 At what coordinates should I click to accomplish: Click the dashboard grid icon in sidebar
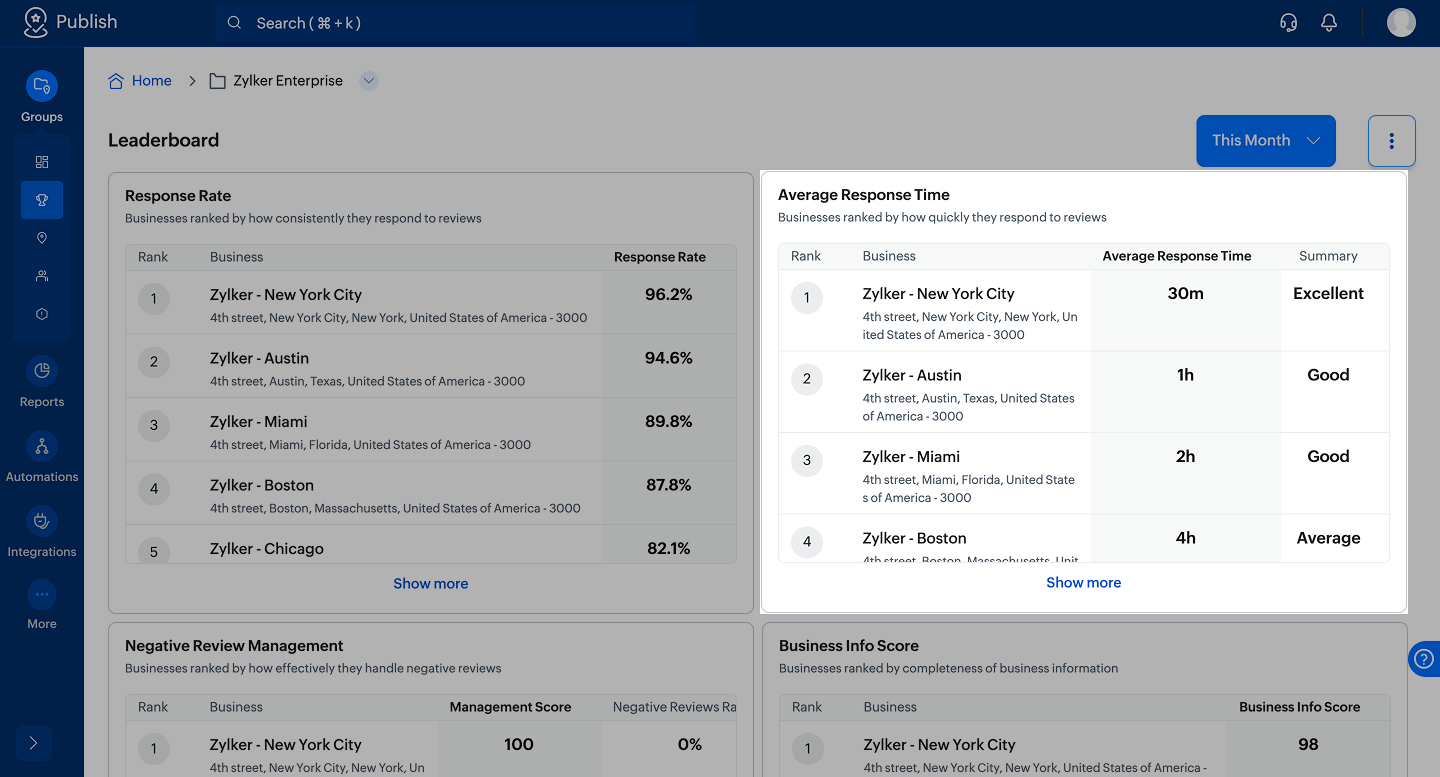point(42,162)
